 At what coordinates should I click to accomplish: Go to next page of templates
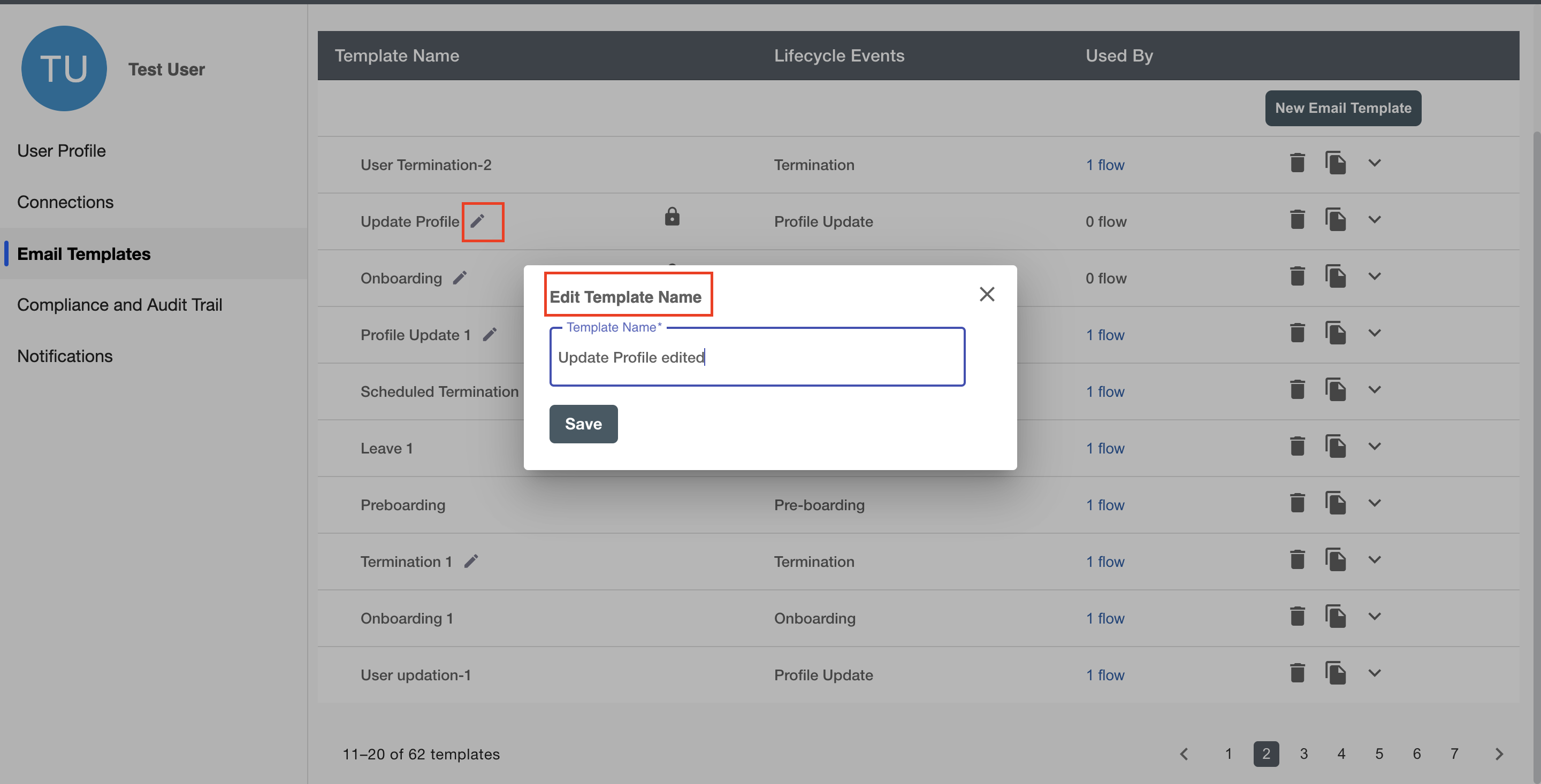point(1499,754)
